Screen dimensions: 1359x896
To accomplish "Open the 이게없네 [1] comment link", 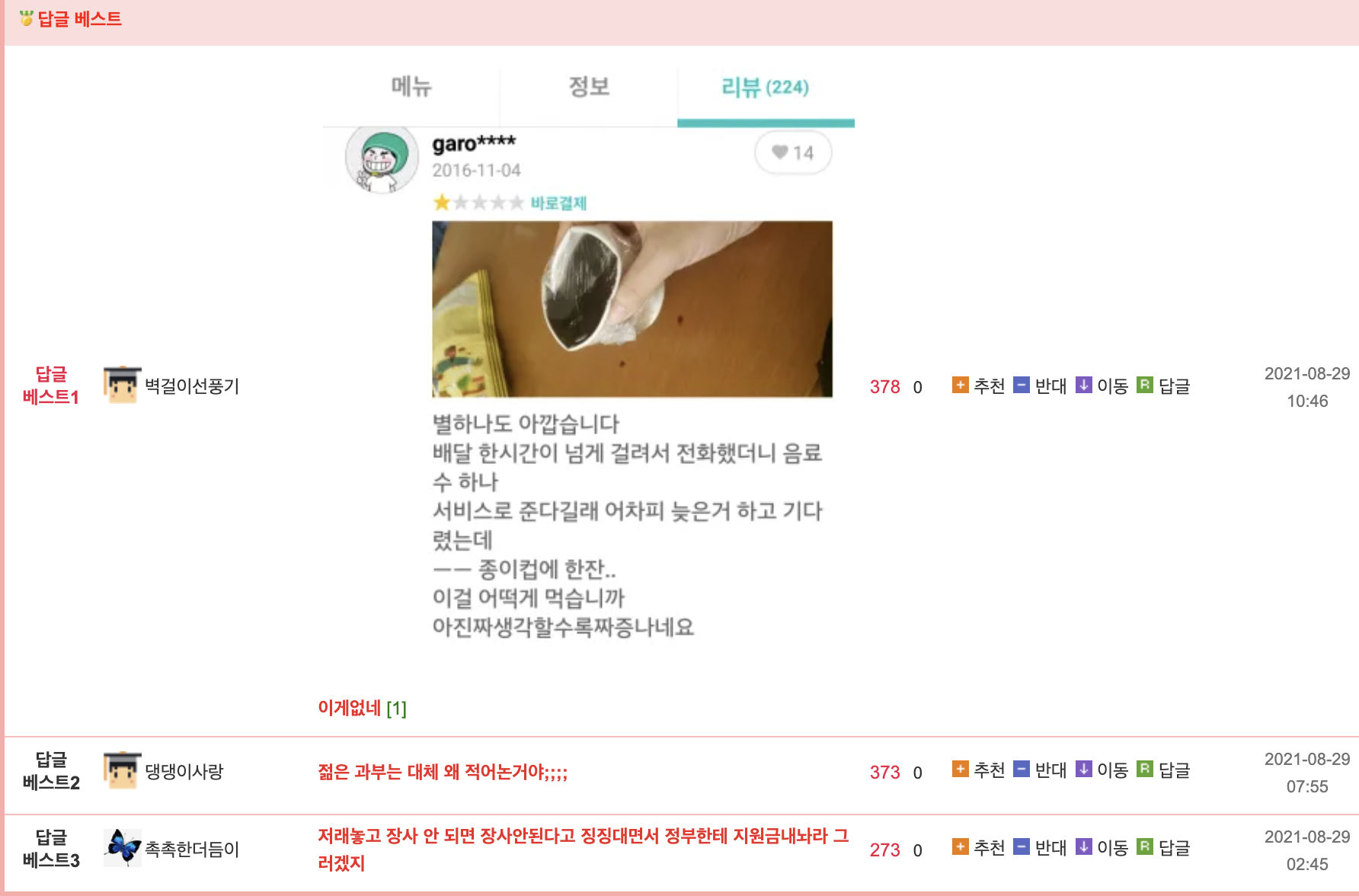I will [362, 709].
